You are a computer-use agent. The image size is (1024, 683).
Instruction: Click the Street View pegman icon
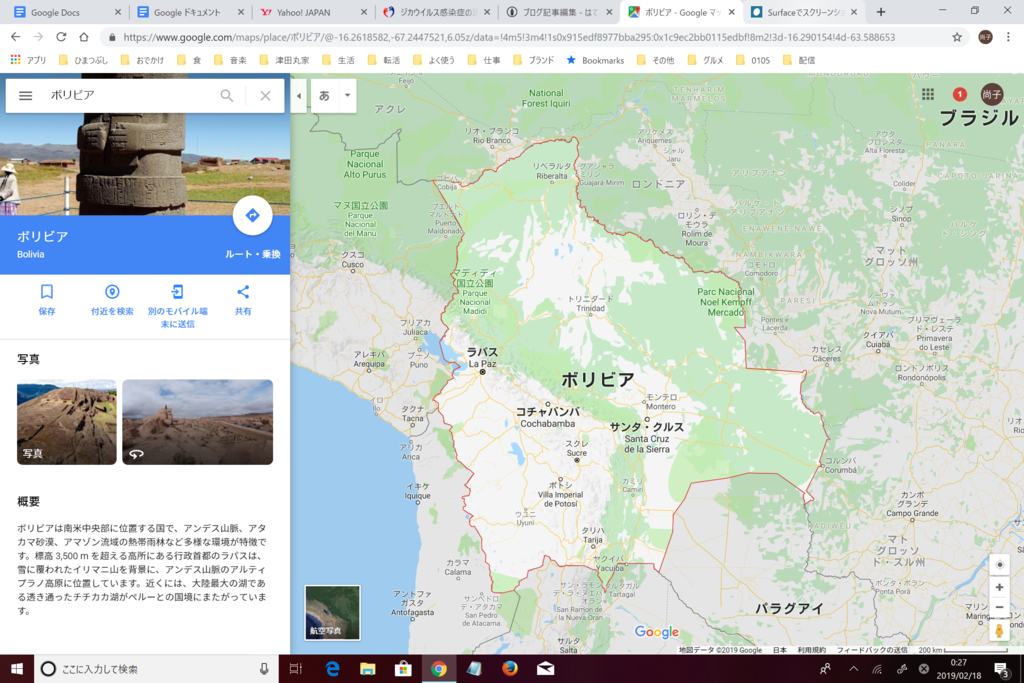pyautogui.click(x=999, y=630)
